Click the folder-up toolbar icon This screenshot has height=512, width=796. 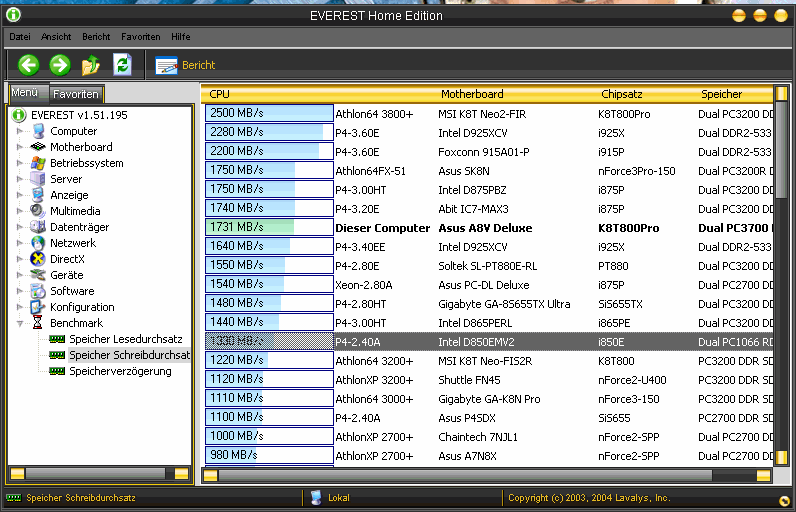[x=91, y=64]
